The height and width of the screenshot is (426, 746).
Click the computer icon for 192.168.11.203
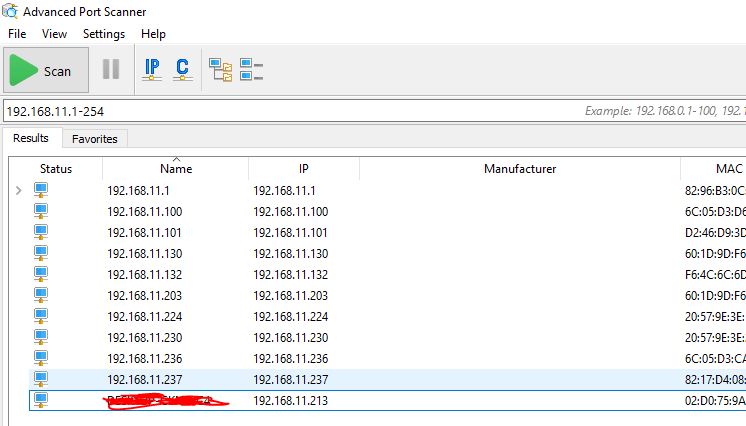(41, 295)
